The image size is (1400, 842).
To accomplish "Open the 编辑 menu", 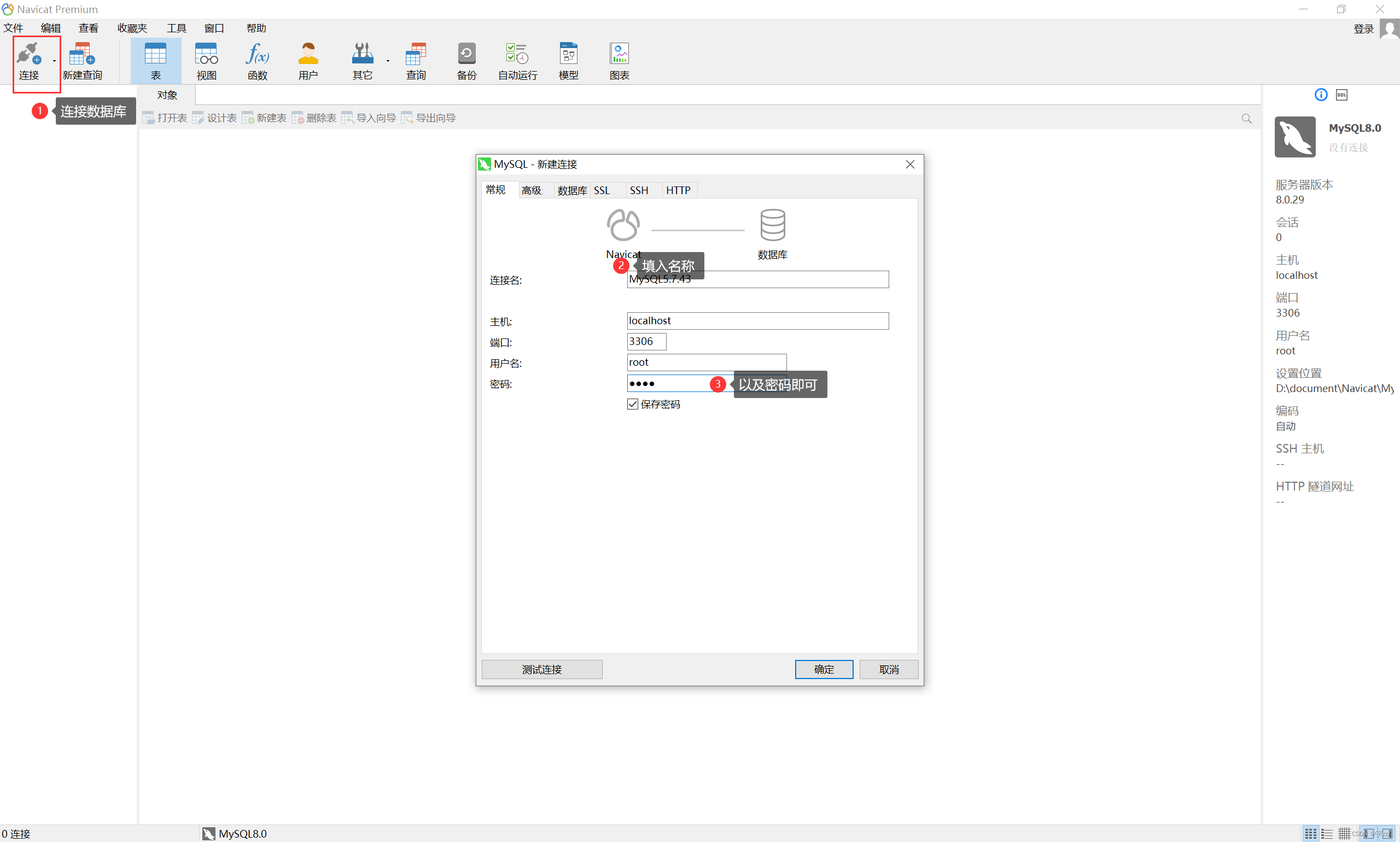I will pyautogui.click(x=50, y=28).
